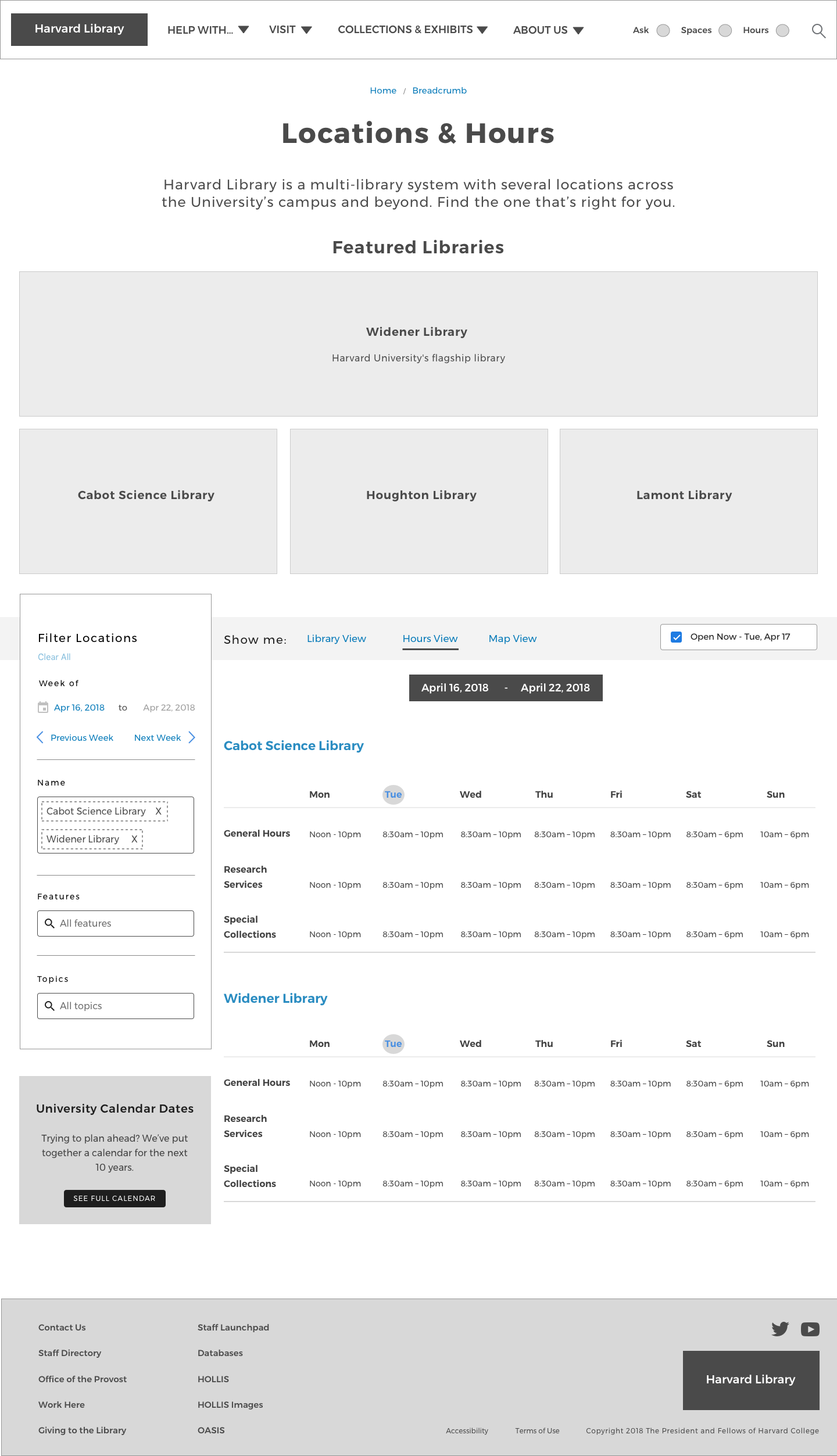Select the Apr 16, 2018 start date
Viewport: 837px width, 1456px height.
[79, 708]
